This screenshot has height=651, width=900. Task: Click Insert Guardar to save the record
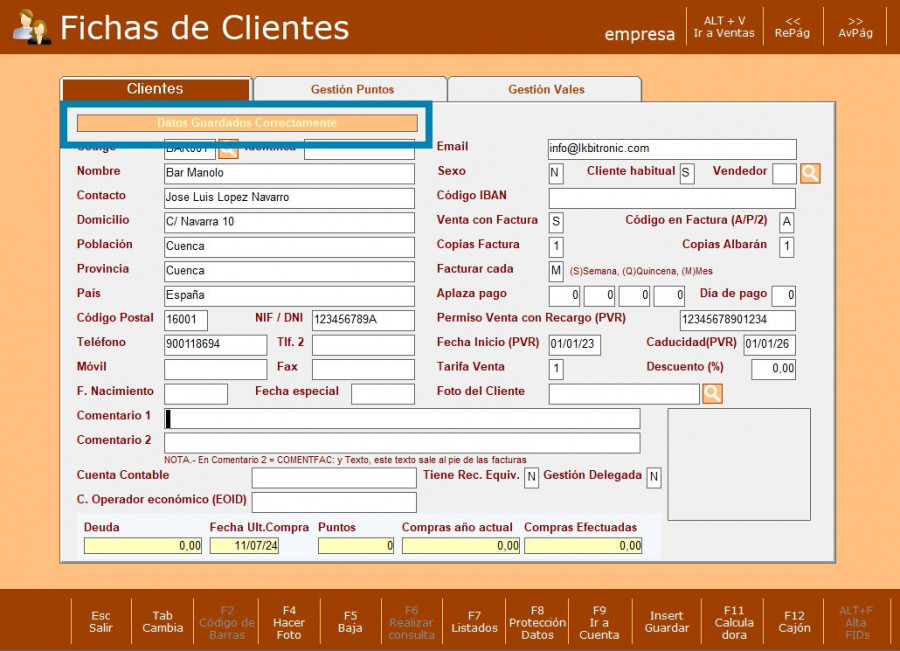(x=666, y=622)
